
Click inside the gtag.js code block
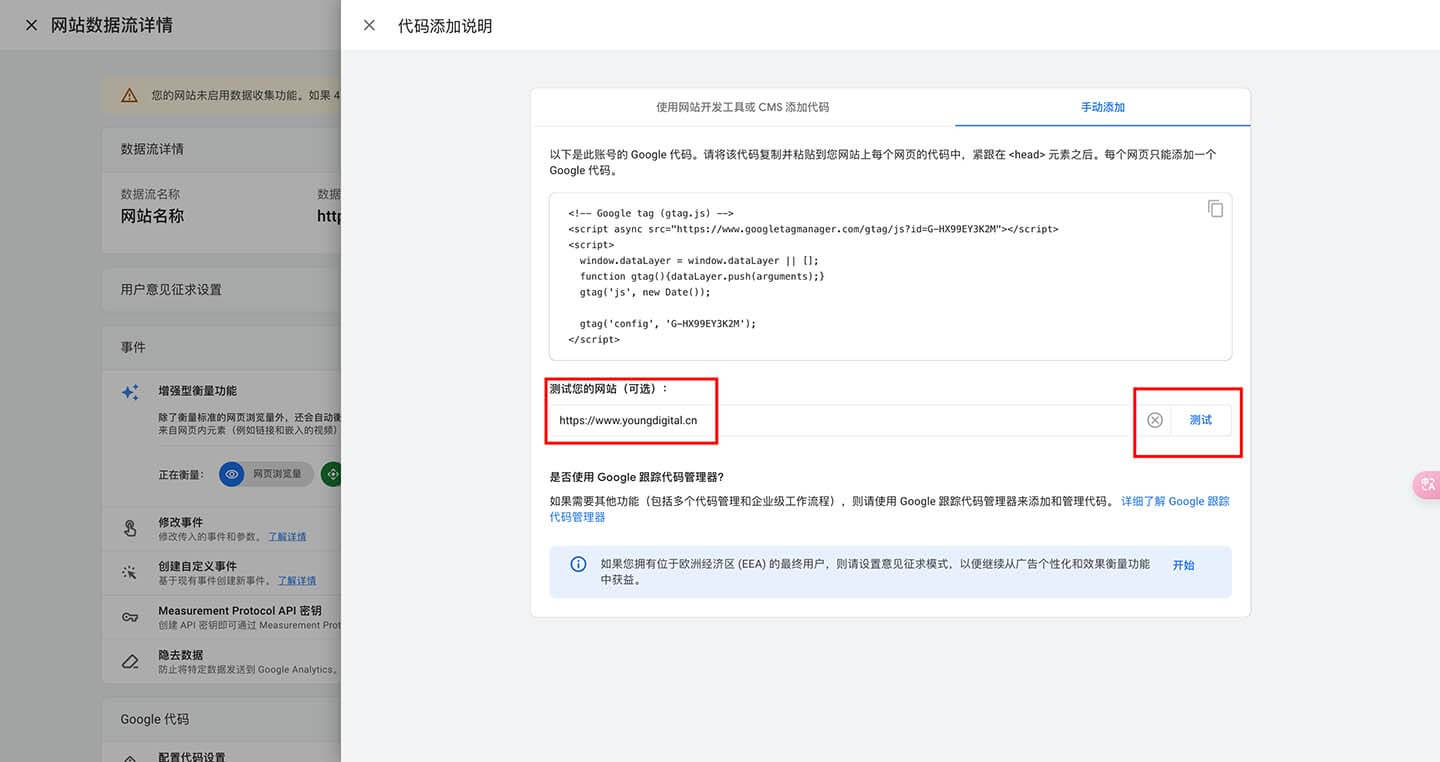tap(890, 277)
